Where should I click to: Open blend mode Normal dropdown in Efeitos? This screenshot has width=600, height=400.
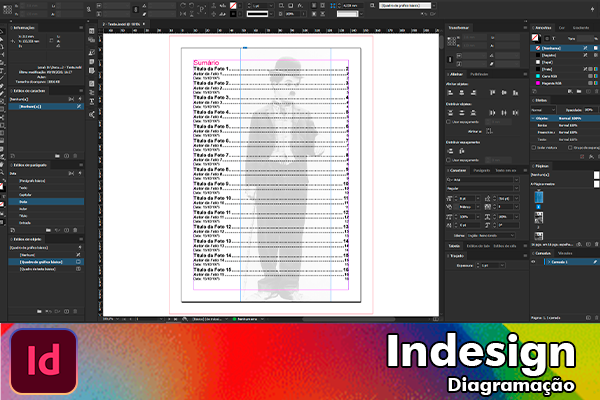(543, 110)
